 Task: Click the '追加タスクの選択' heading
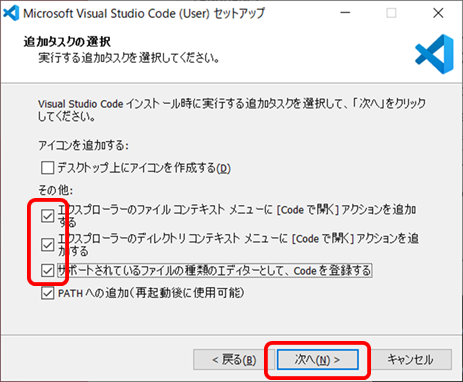[x=67, y=42]
